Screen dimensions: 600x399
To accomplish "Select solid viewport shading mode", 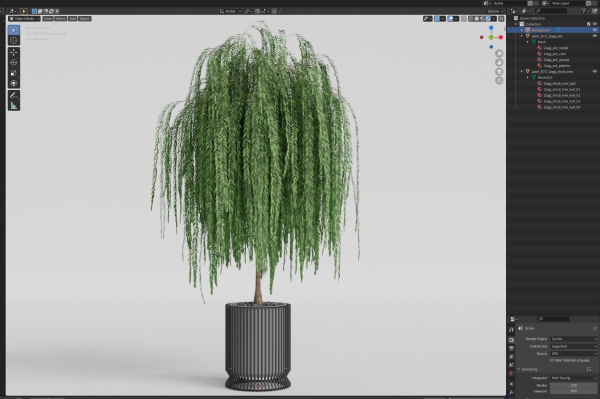I will [x=477, y=19].
